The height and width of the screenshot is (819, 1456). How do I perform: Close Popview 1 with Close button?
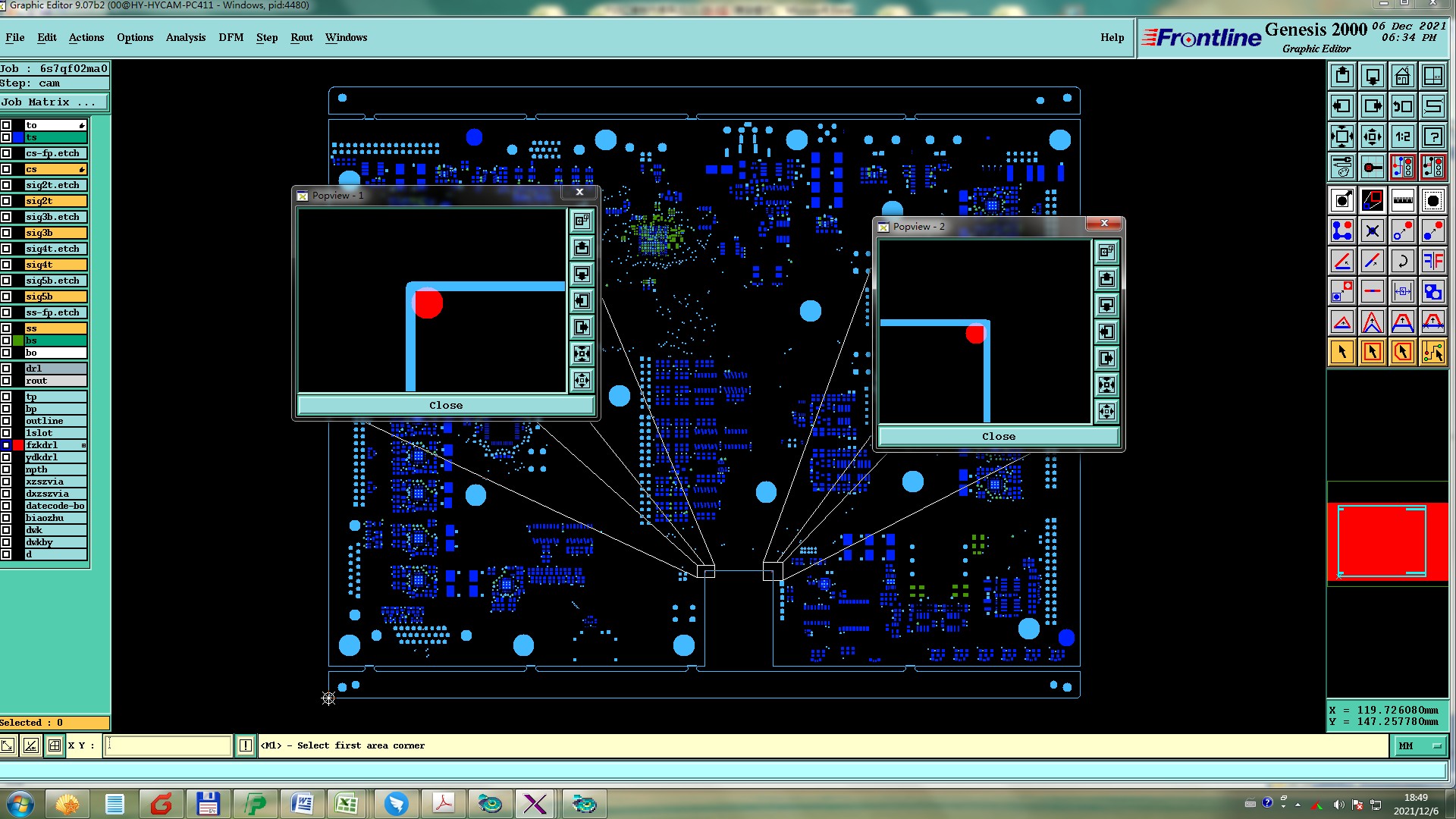pyautogui.click(x=445, y=405)
